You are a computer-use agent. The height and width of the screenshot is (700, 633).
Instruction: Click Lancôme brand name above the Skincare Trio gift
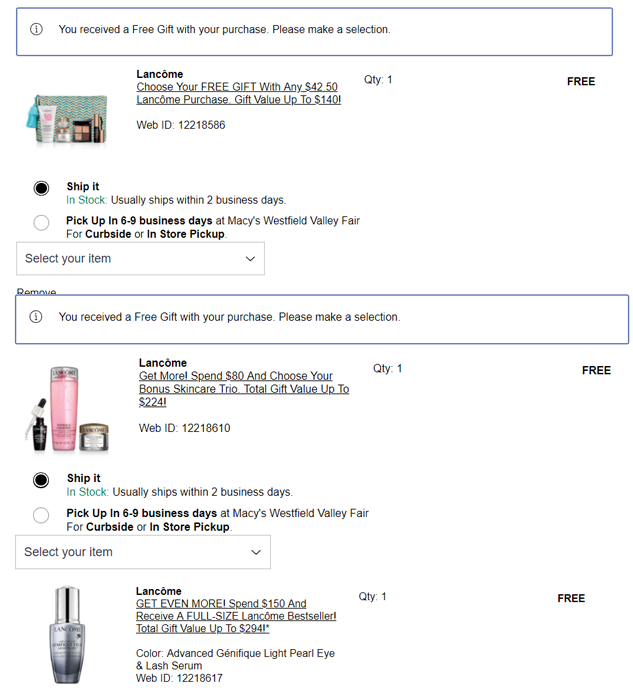(162, 363)
